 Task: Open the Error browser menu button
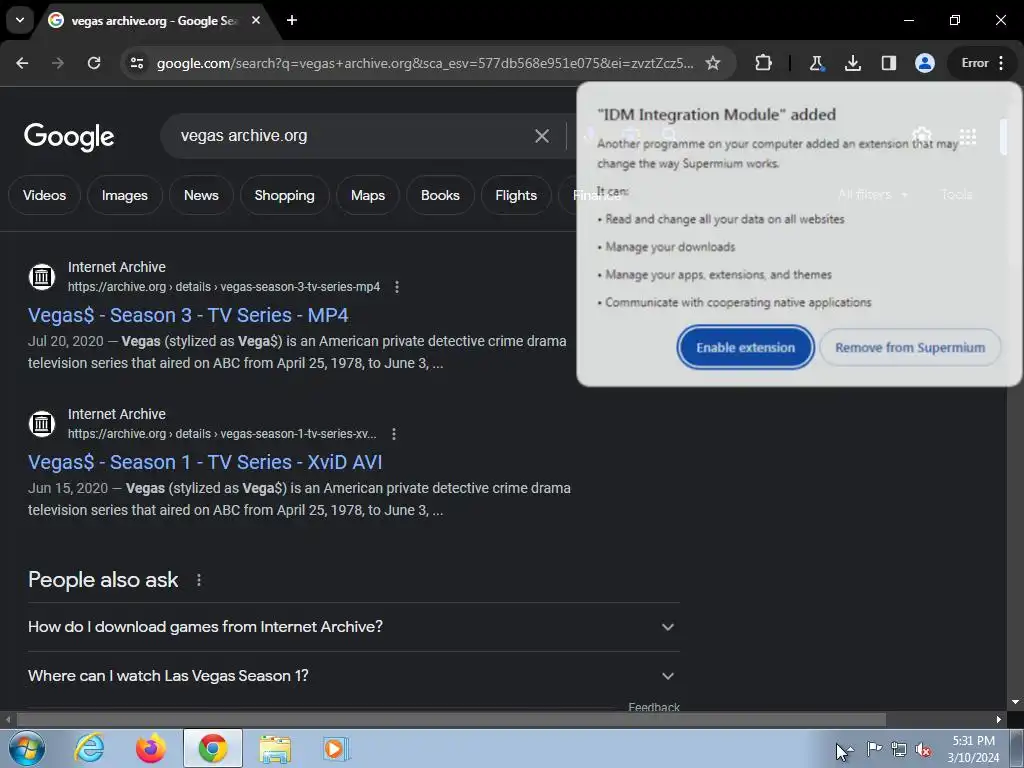[x=982, y=63]
